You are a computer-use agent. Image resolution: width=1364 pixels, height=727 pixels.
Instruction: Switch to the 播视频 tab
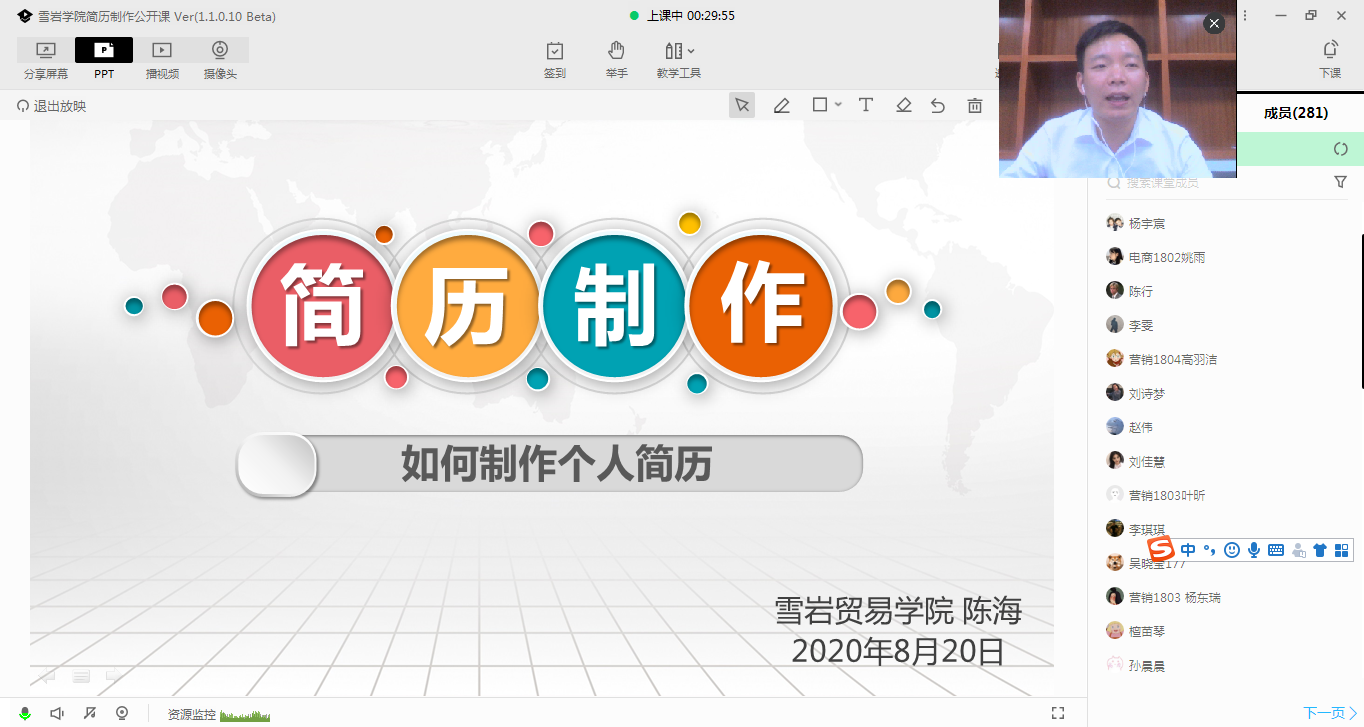tap(162, 59)
